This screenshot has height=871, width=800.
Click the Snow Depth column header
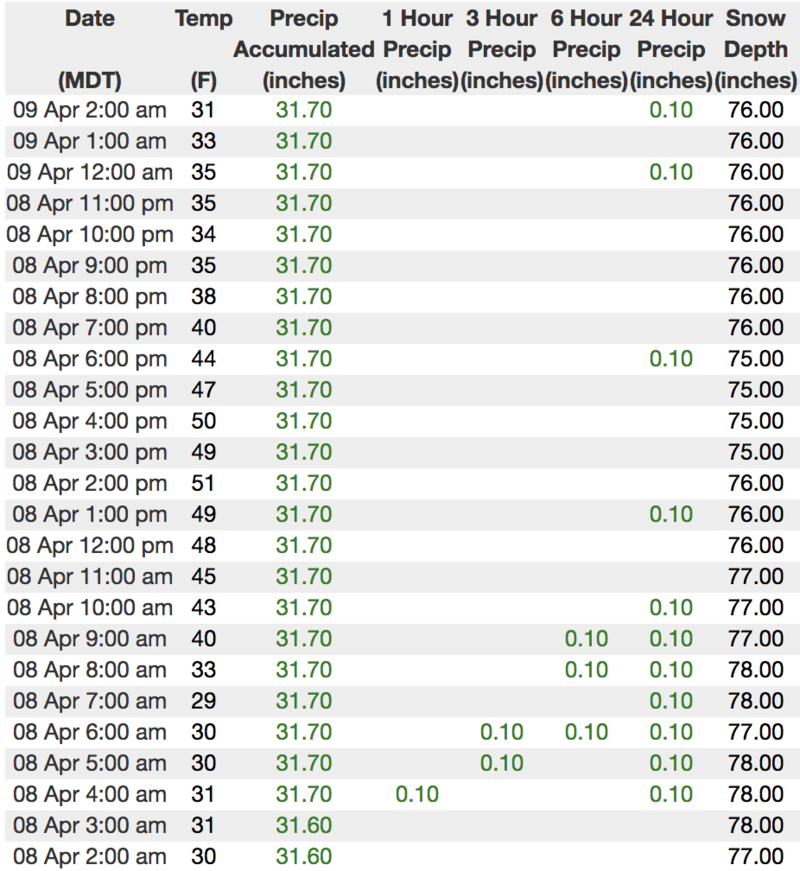(756, 48)
